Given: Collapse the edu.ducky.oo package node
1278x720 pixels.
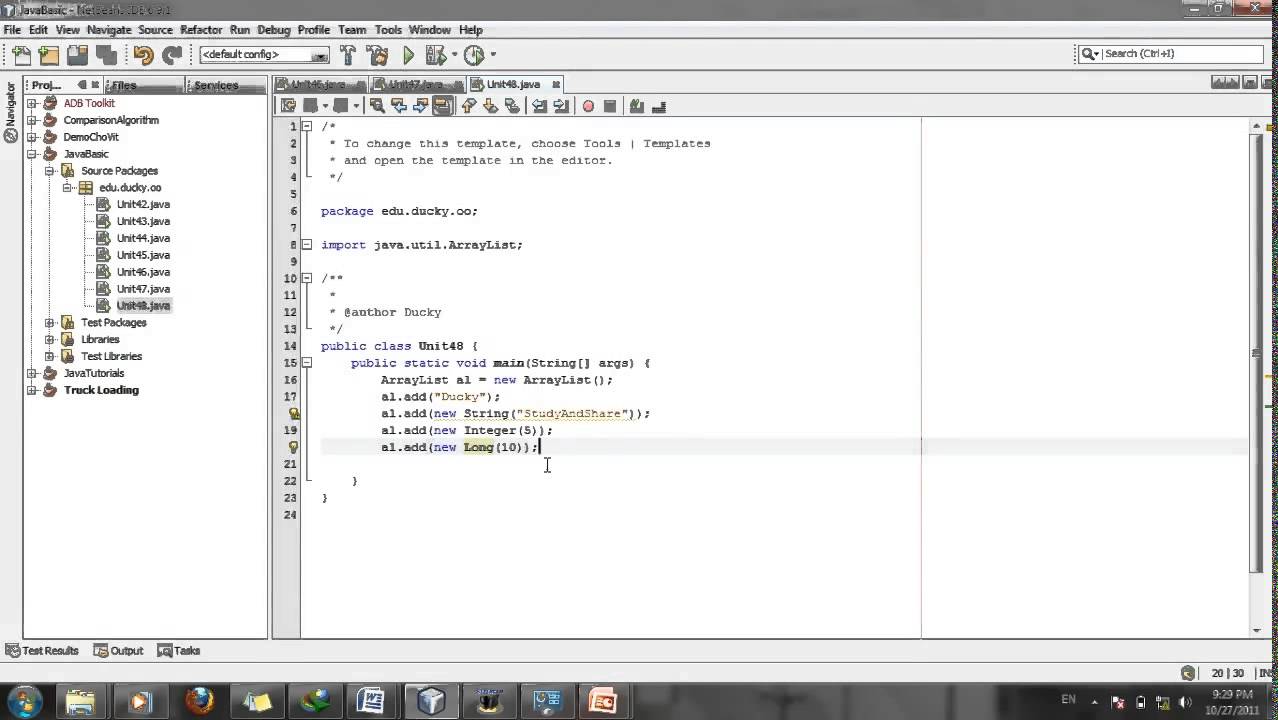Looking at the screenshot, I should pos(67,187).
